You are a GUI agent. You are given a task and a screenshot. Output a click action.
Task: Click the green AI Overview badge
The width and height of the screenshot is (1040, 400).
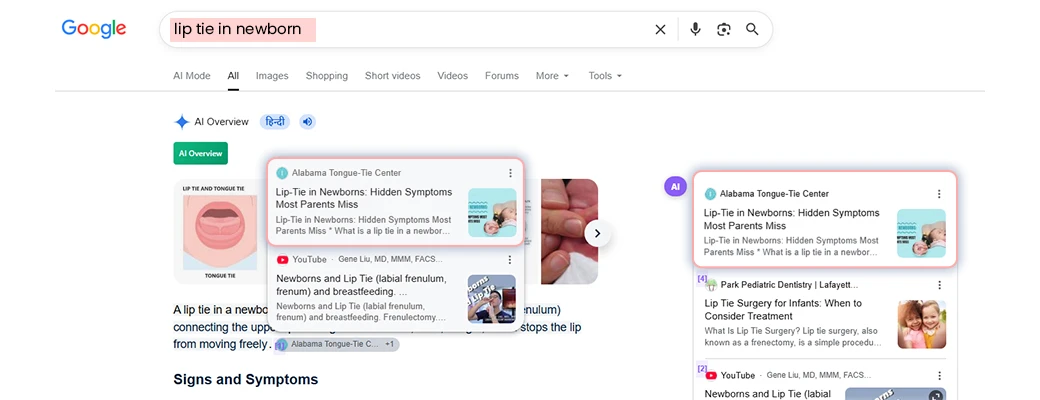200,153
